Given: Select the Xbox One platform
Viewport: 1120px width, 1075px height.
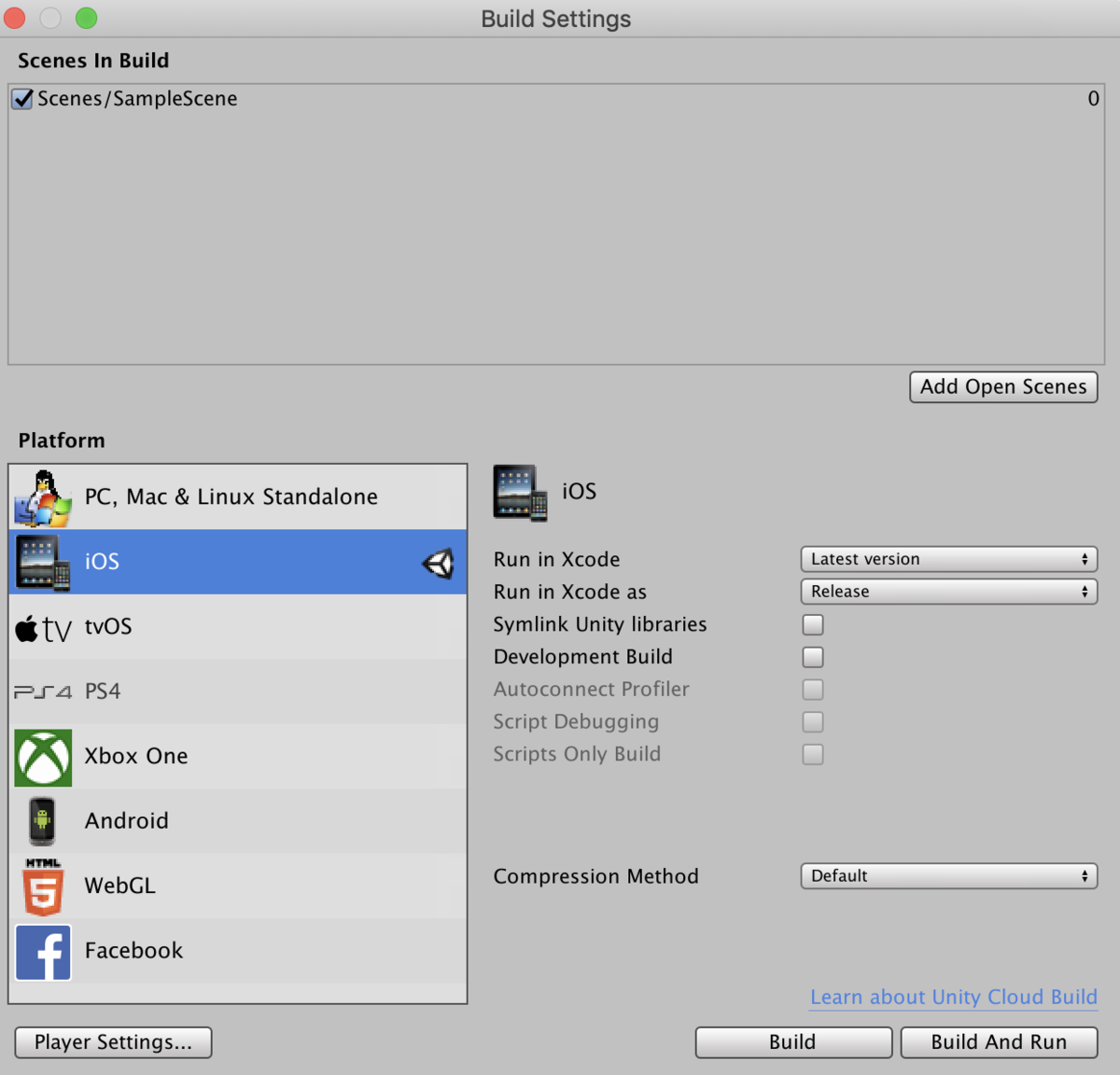Looking at the screenshot, I should coord(238,757).
